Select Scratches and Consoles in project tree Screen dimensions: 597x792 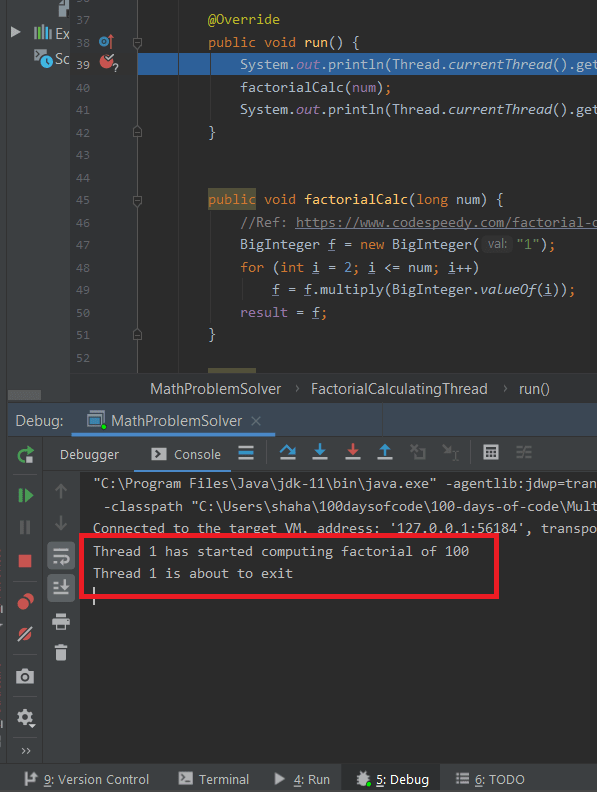(51, 59)
